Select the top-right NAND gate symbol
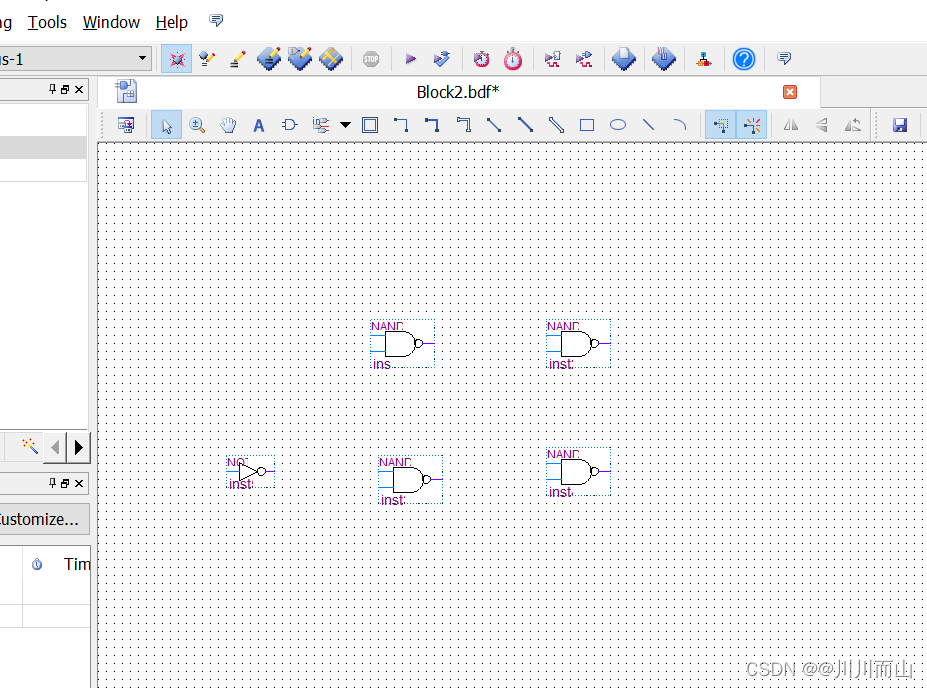This screenshot has height=688, width=927. 579,344
